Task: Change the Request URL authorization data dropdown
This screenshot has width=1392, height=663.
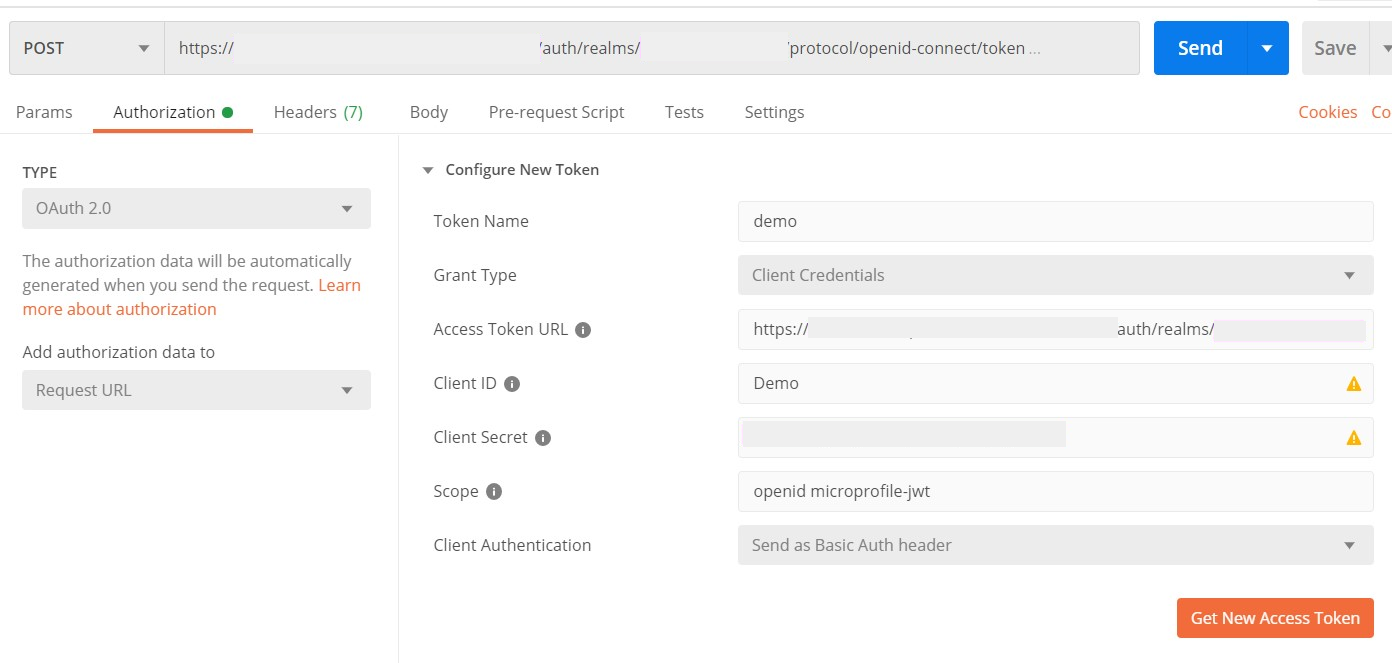Action: (x=196, y=390)
